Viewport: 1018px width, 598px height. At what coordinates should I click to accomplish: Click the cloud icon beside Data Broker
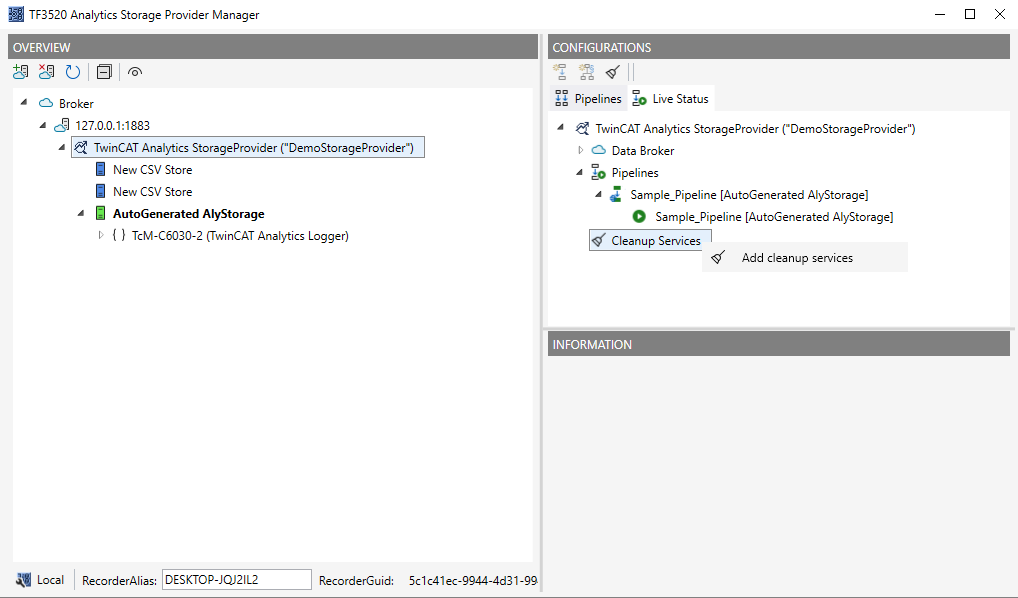coord(599,150)
